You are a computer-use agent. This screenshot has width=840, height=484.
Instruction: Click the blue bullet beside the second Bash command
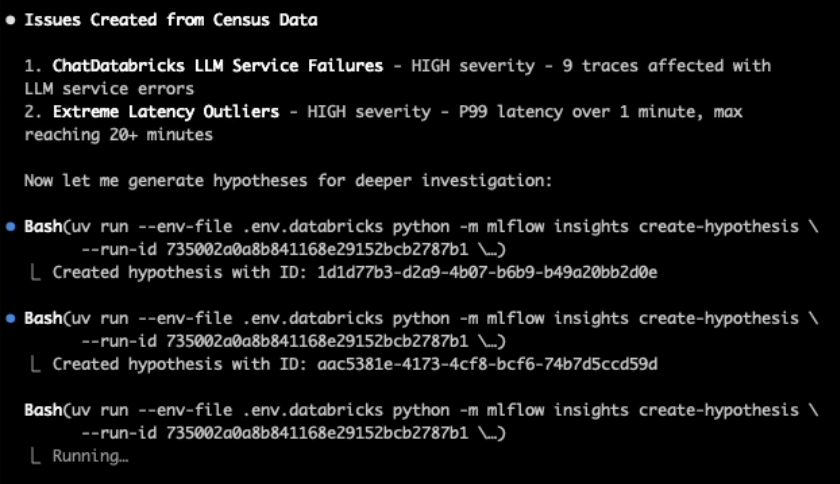(10, 319)
